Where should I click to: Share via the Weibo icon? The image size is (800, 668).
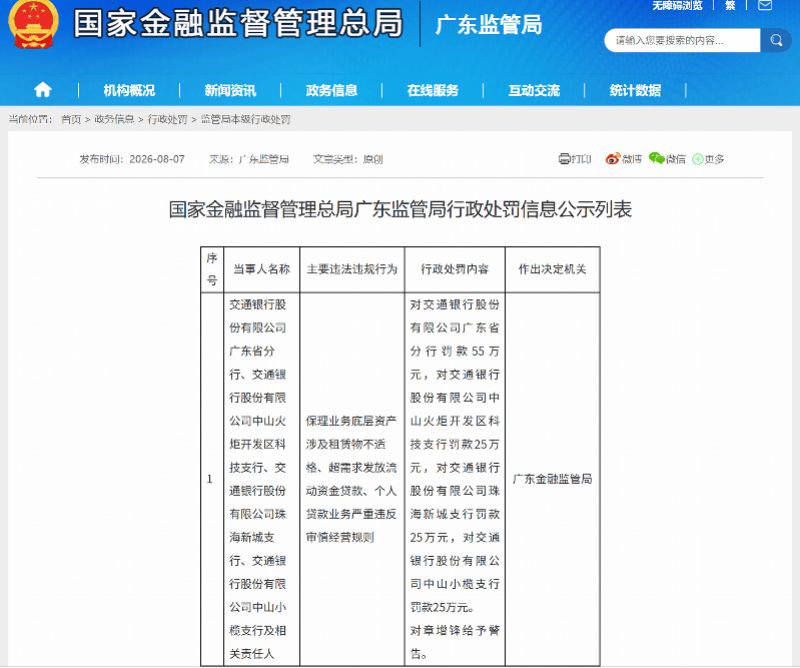(x=612, y=159)
